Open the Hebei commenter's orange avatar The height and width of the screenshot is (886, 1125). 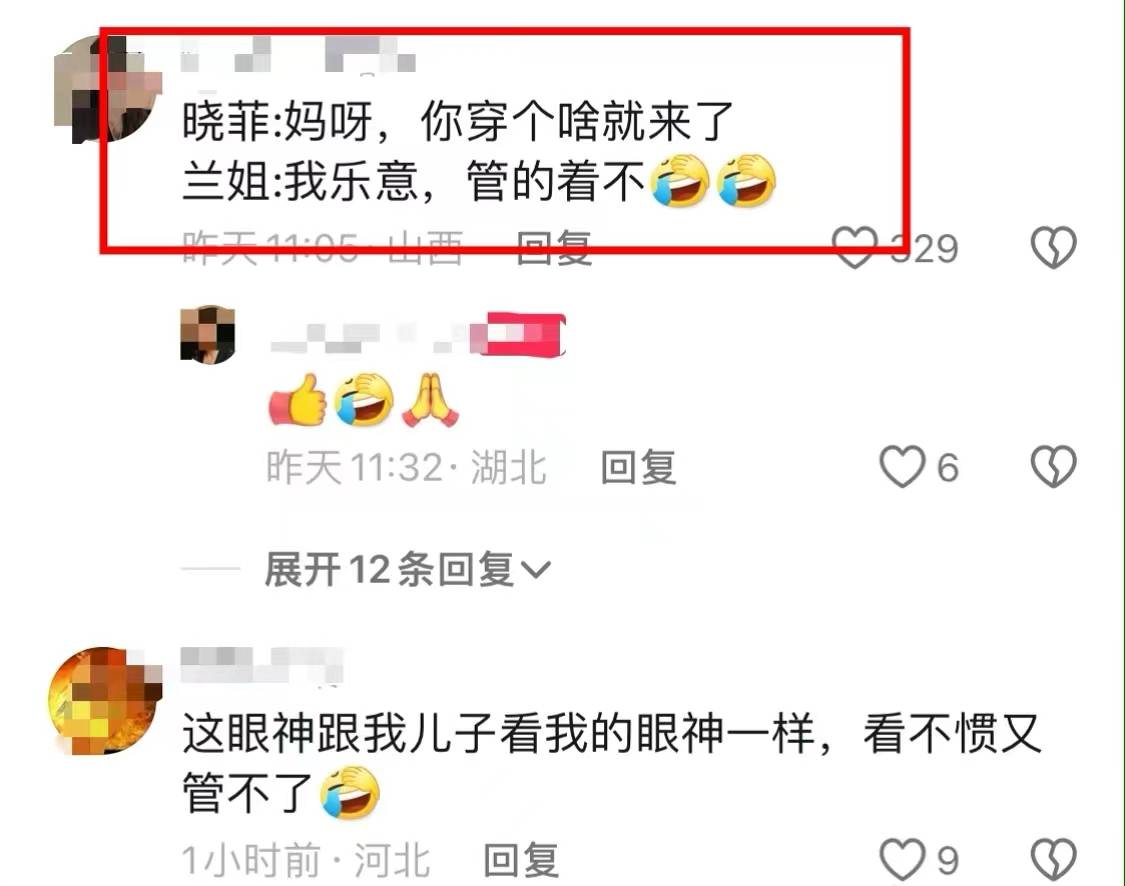(x=105, y=700)
